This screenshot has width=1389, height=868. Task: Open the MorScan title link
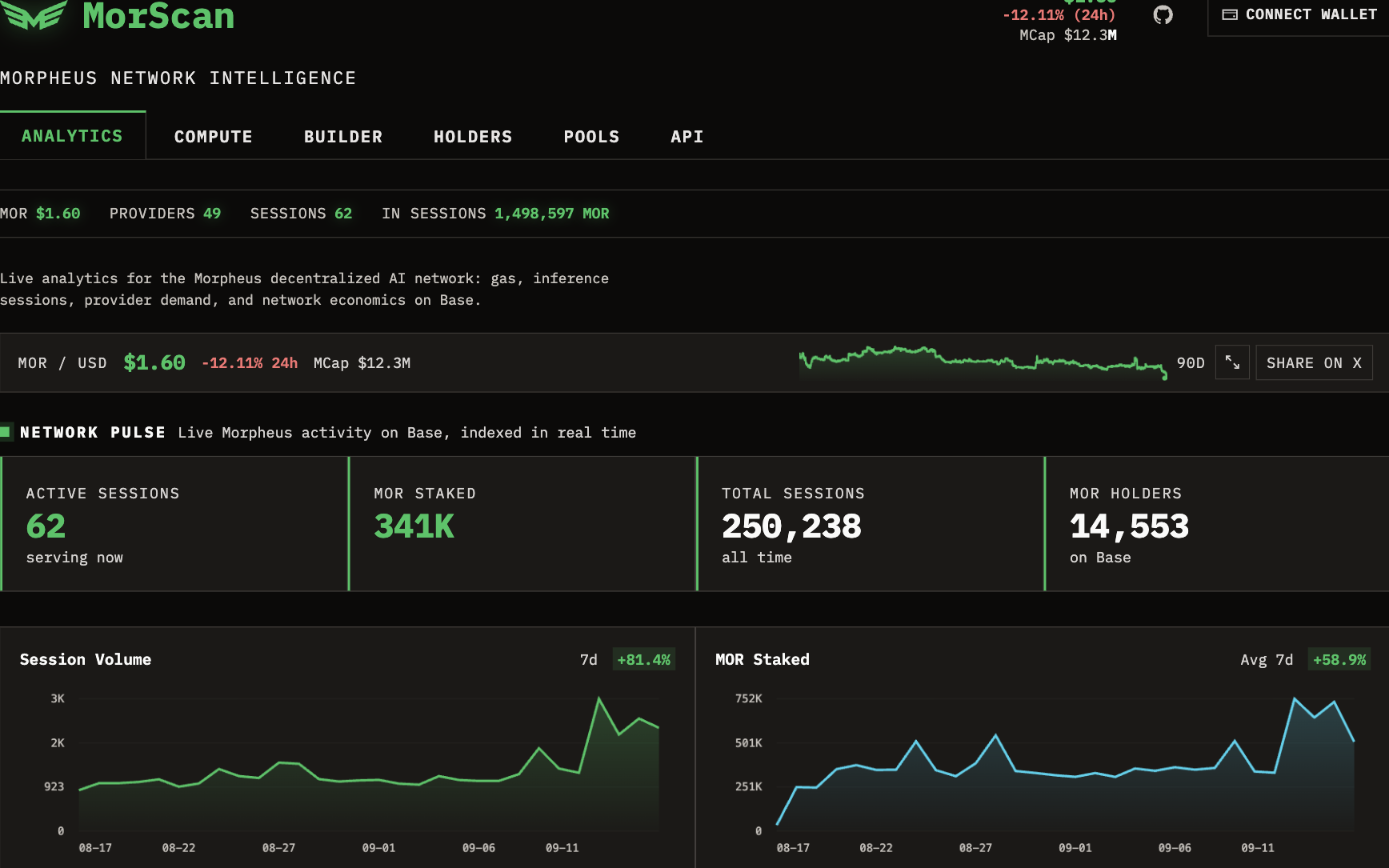158,15
